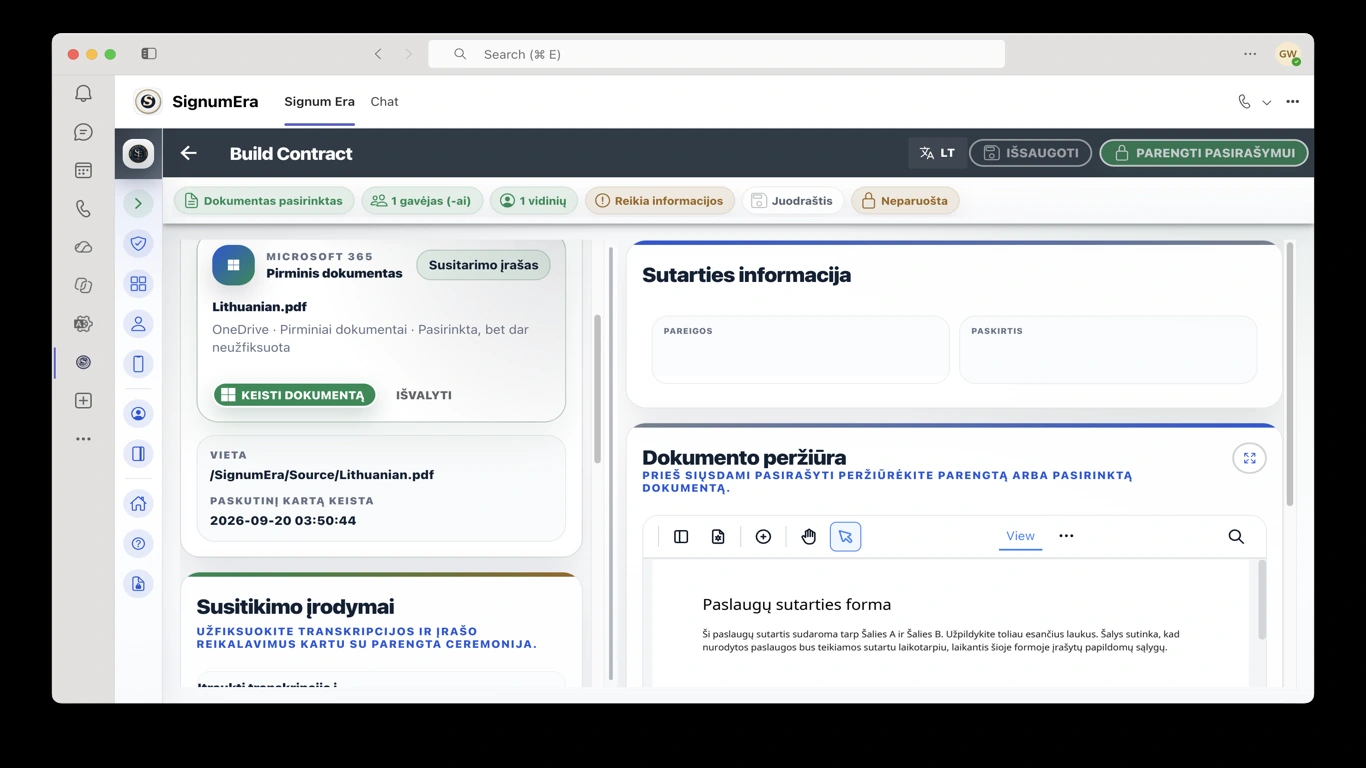Switch language with the LT toggle
This screenshot has height=768, width=1366.
pos(937,153)
